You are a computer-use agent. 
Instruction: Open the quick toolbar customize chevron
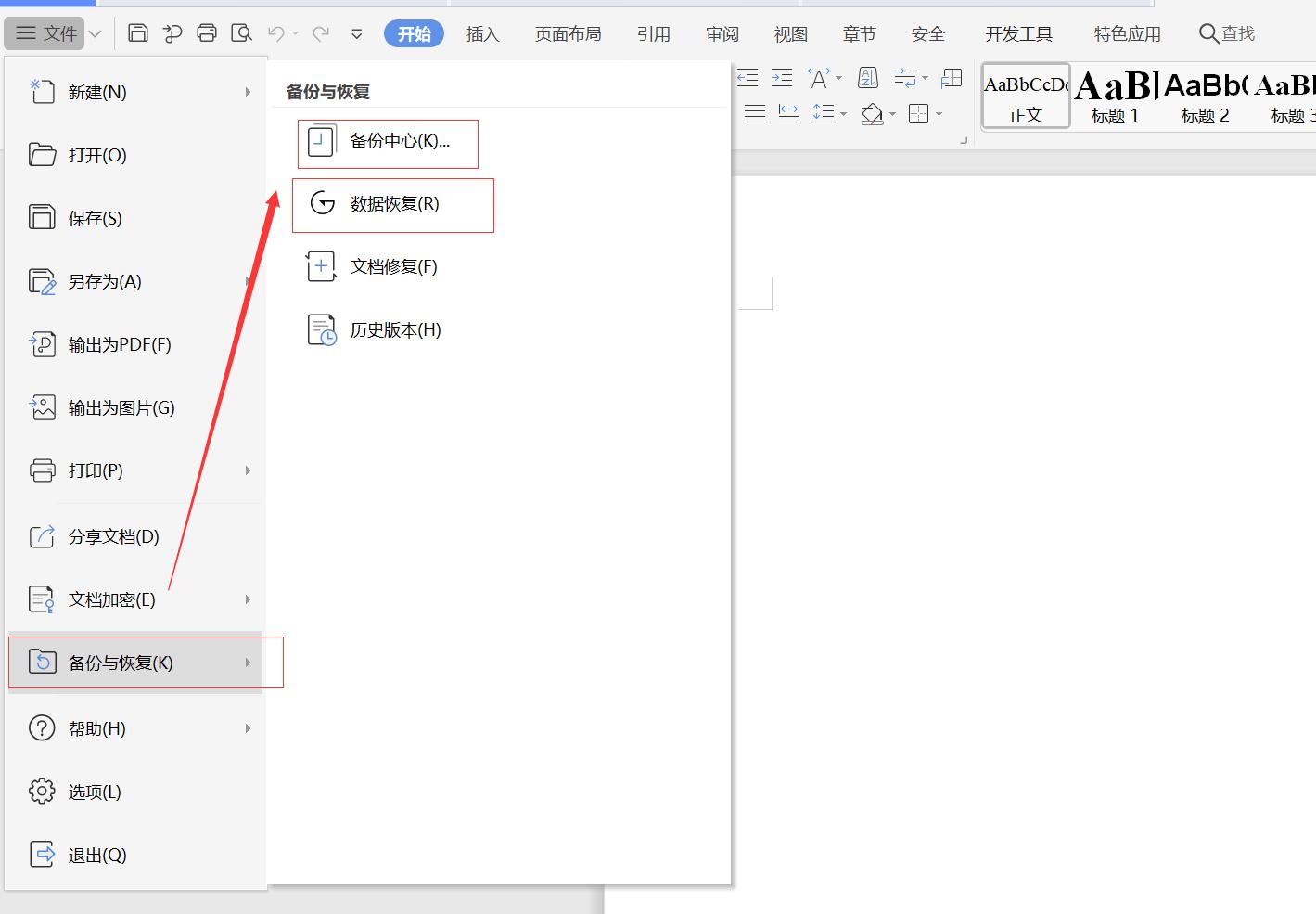(x=356, y=32)
